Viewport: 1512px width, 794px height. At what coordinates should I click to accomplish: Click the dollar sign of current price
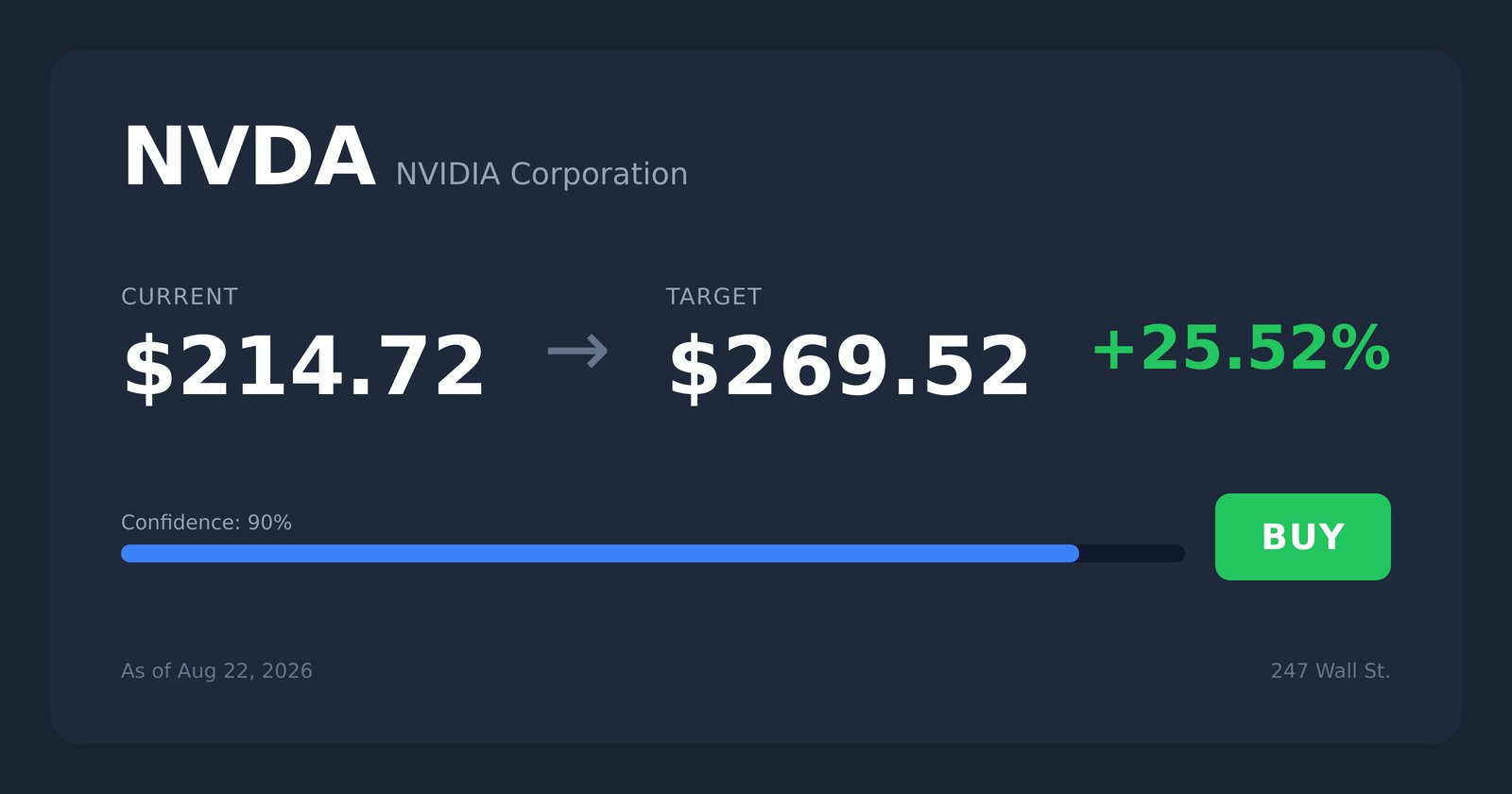(x=148, y=367)
